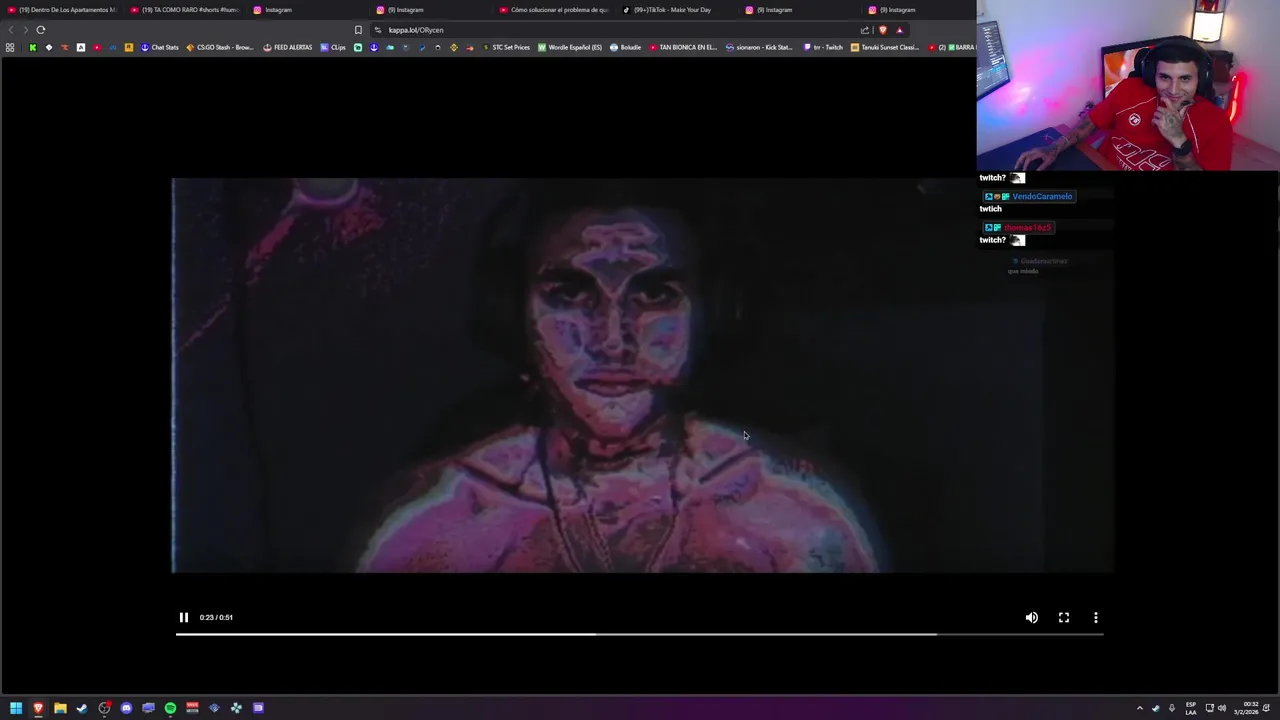Screen dimensions: 1280x720
Task: Open the 'TAN BIONICA EN EL...' bookmark
Action: click(683, 47)
